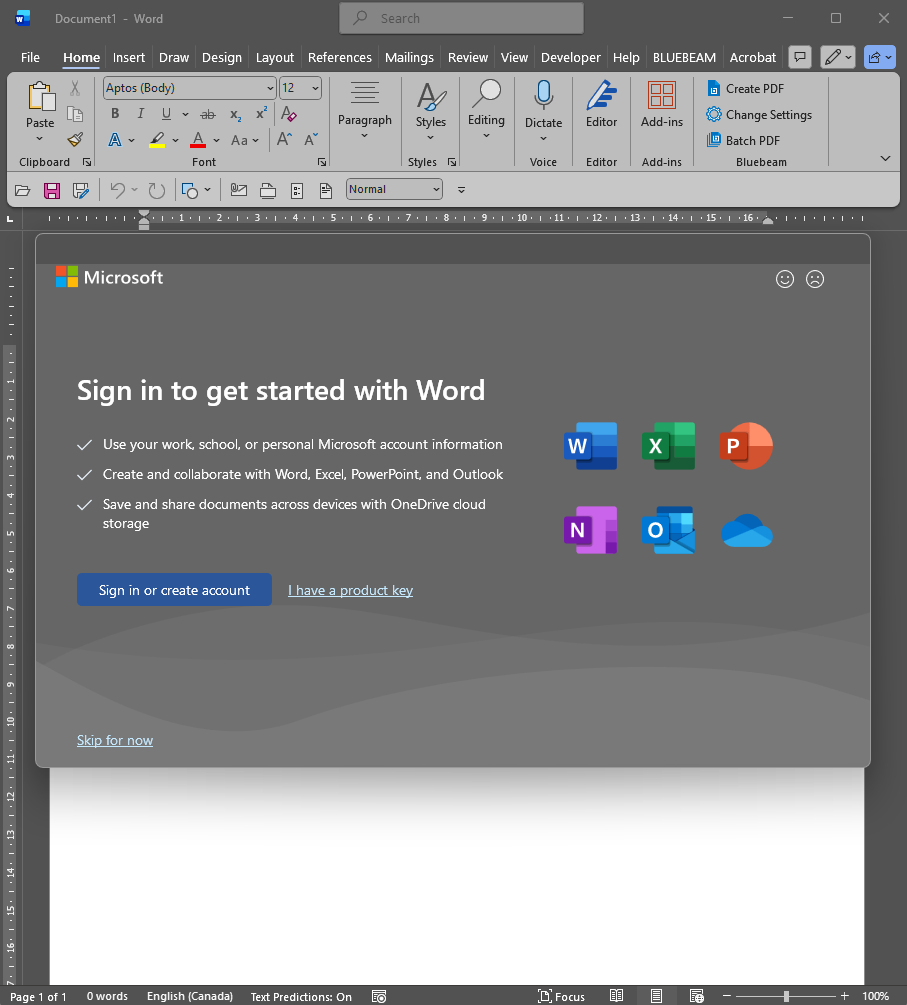907x1005 pixels.
Task: Click the Bluebeam Create PDF icon
Action: (714, 88)
